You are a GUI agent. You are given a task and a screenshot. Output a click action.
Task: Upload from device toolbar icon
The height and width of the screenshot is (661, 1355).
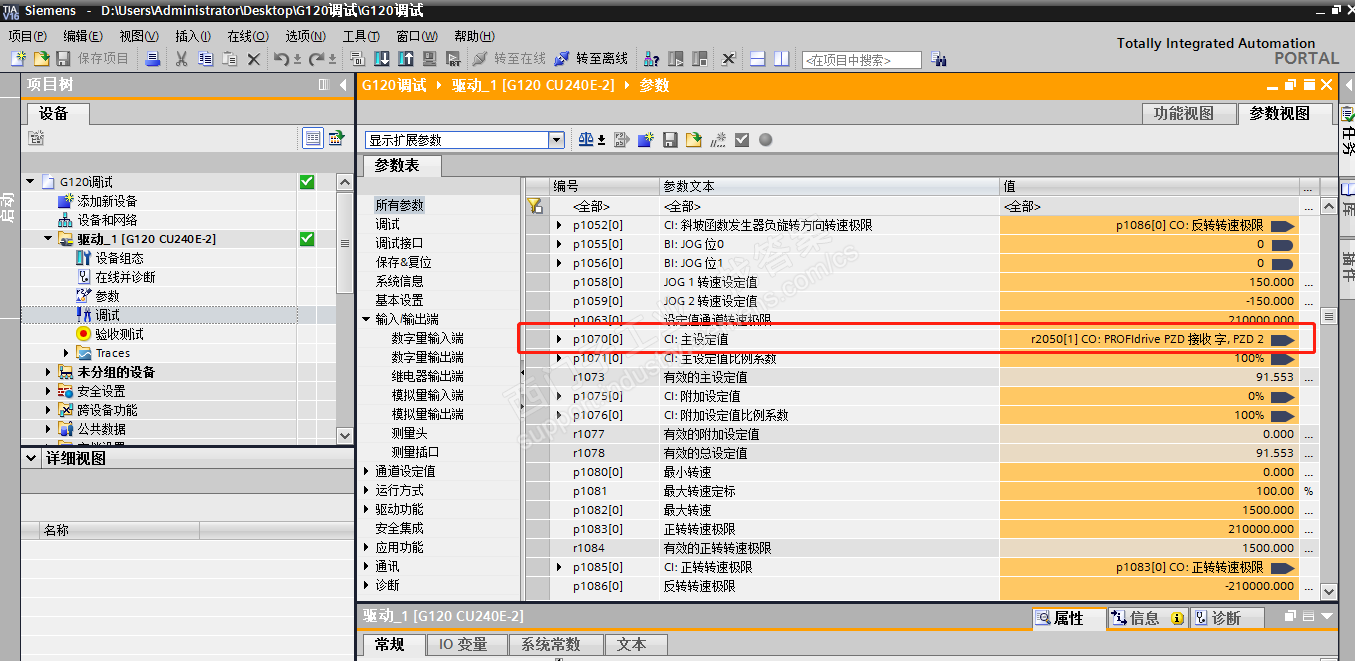(x=406, y=59)
